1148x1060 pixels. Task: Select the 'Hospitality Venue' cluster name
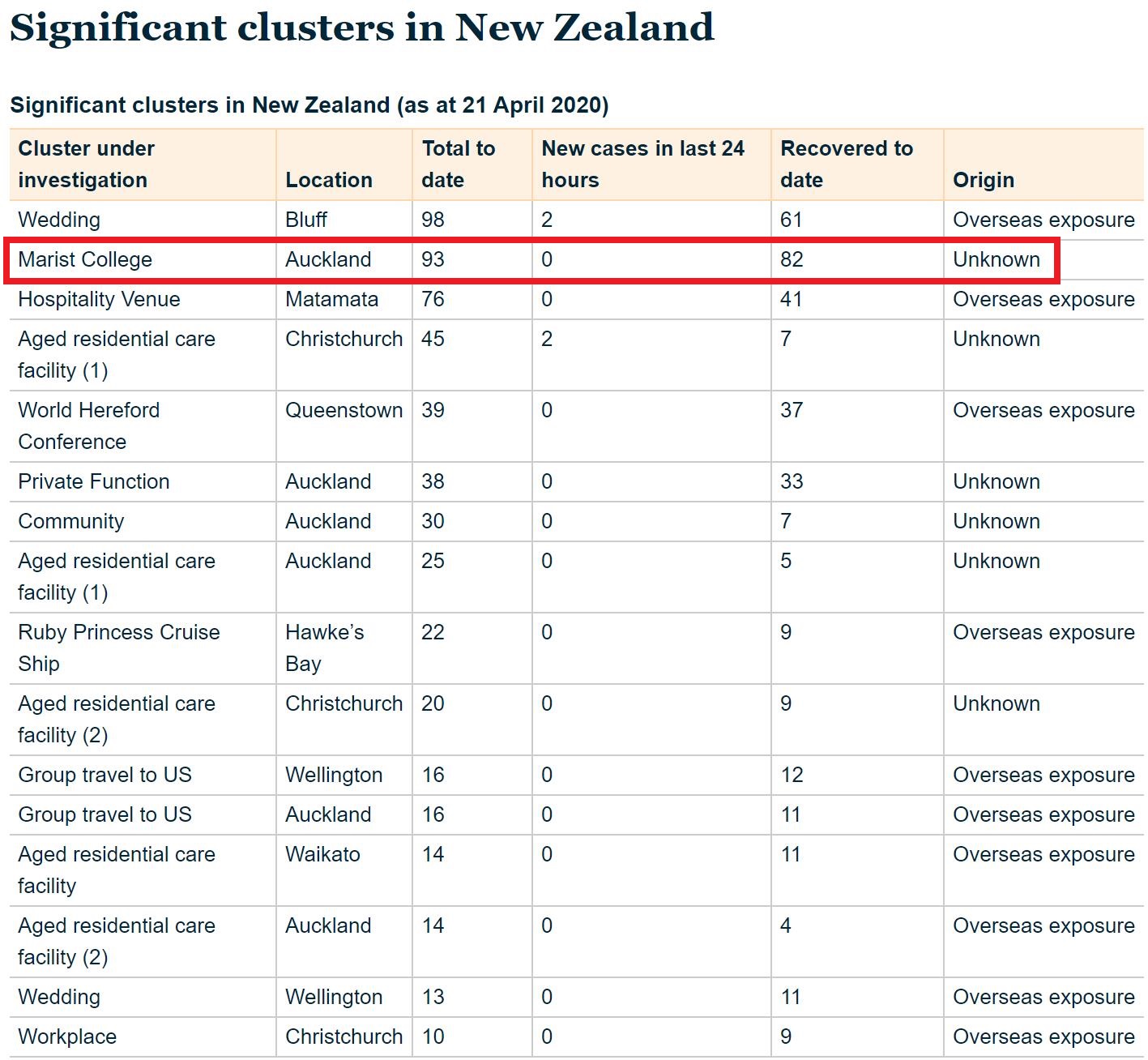(99, 299)
